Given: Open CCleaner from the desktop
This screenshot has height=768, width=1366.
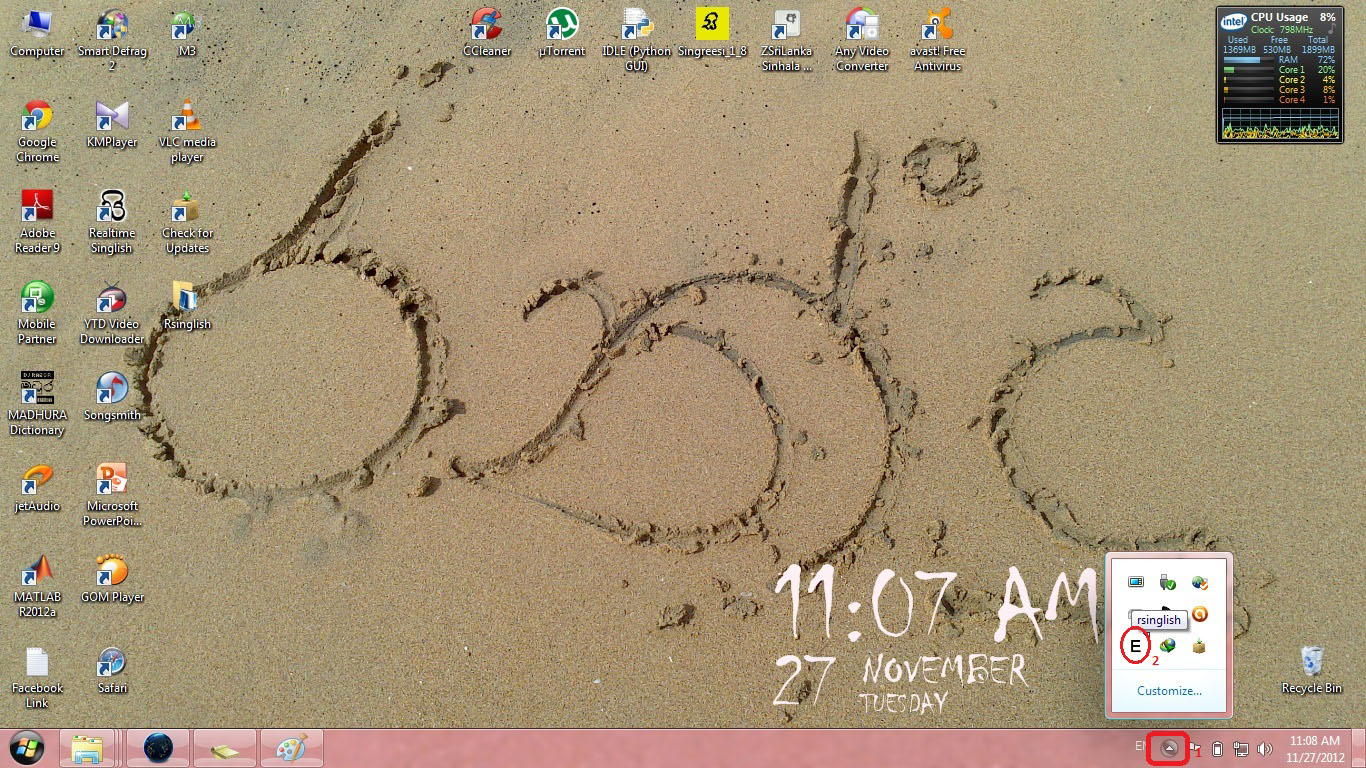Looking at the screenshot, I should pos(487,34).
